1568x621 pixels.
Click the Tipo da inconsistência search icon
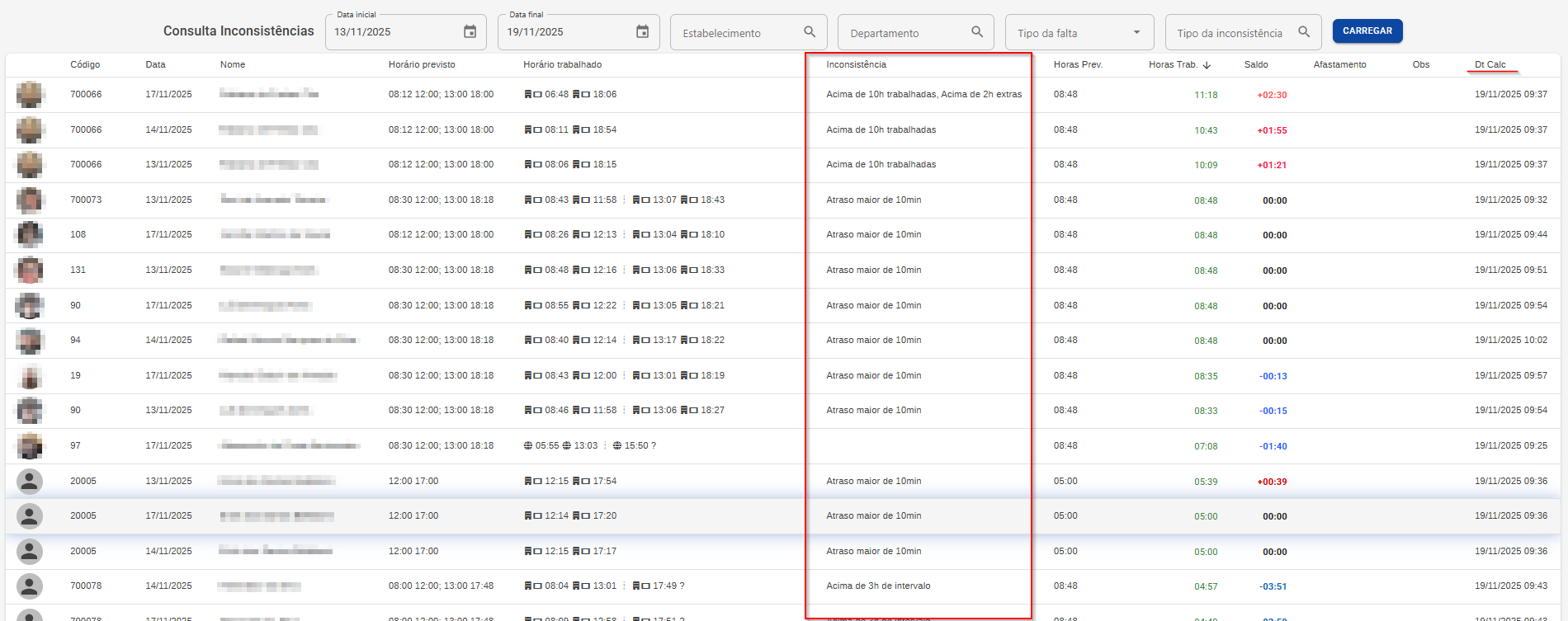(1304, 32)
